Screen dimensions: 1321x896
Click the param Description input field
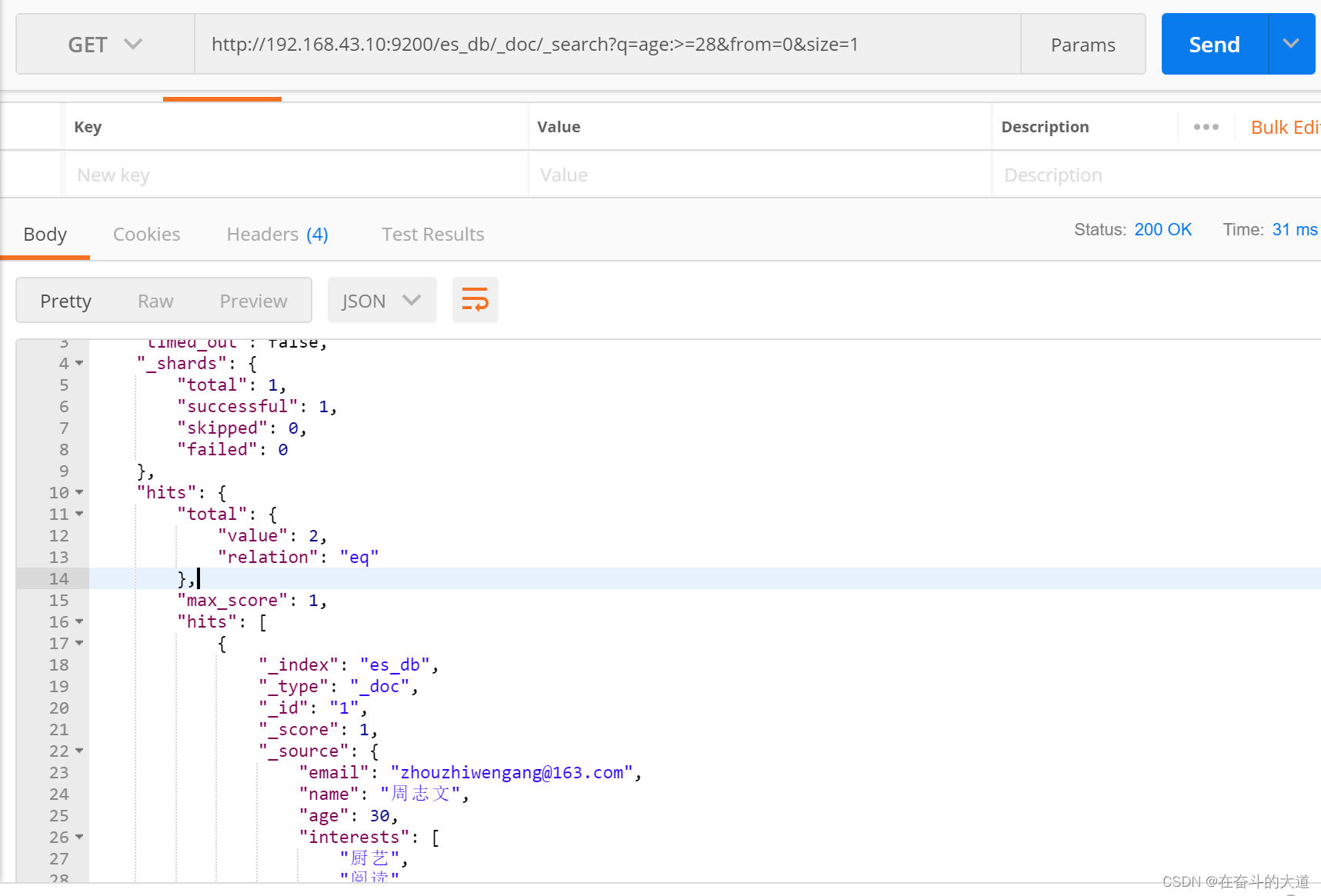click(x=1156, y=175)
